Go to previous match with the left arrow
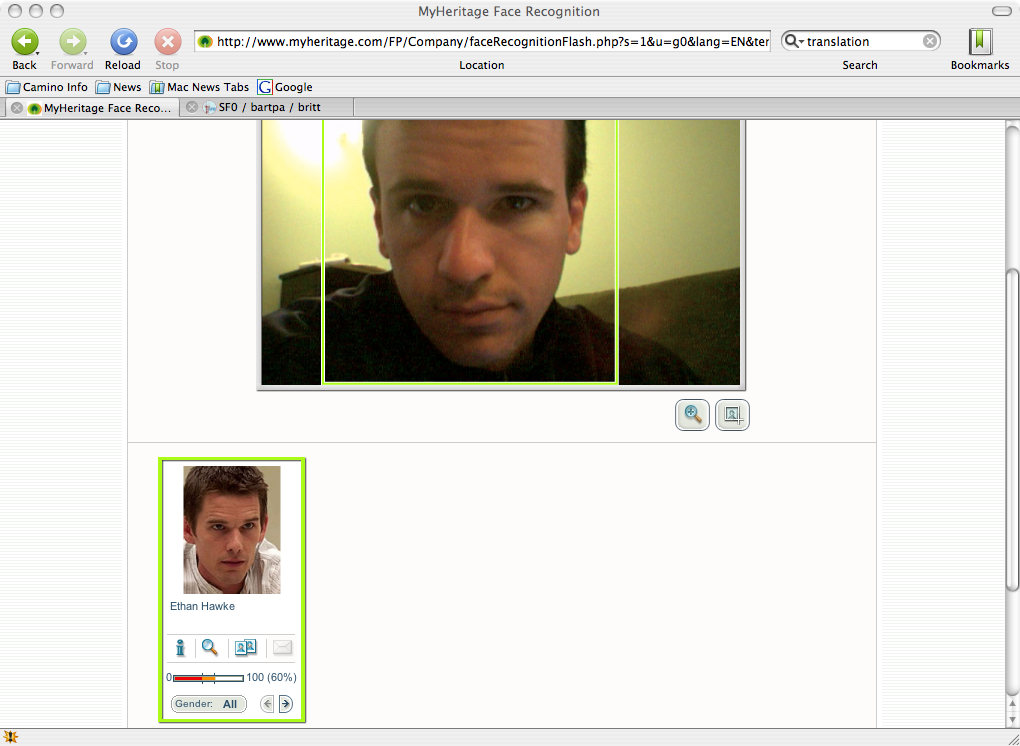 pos(267,704)
